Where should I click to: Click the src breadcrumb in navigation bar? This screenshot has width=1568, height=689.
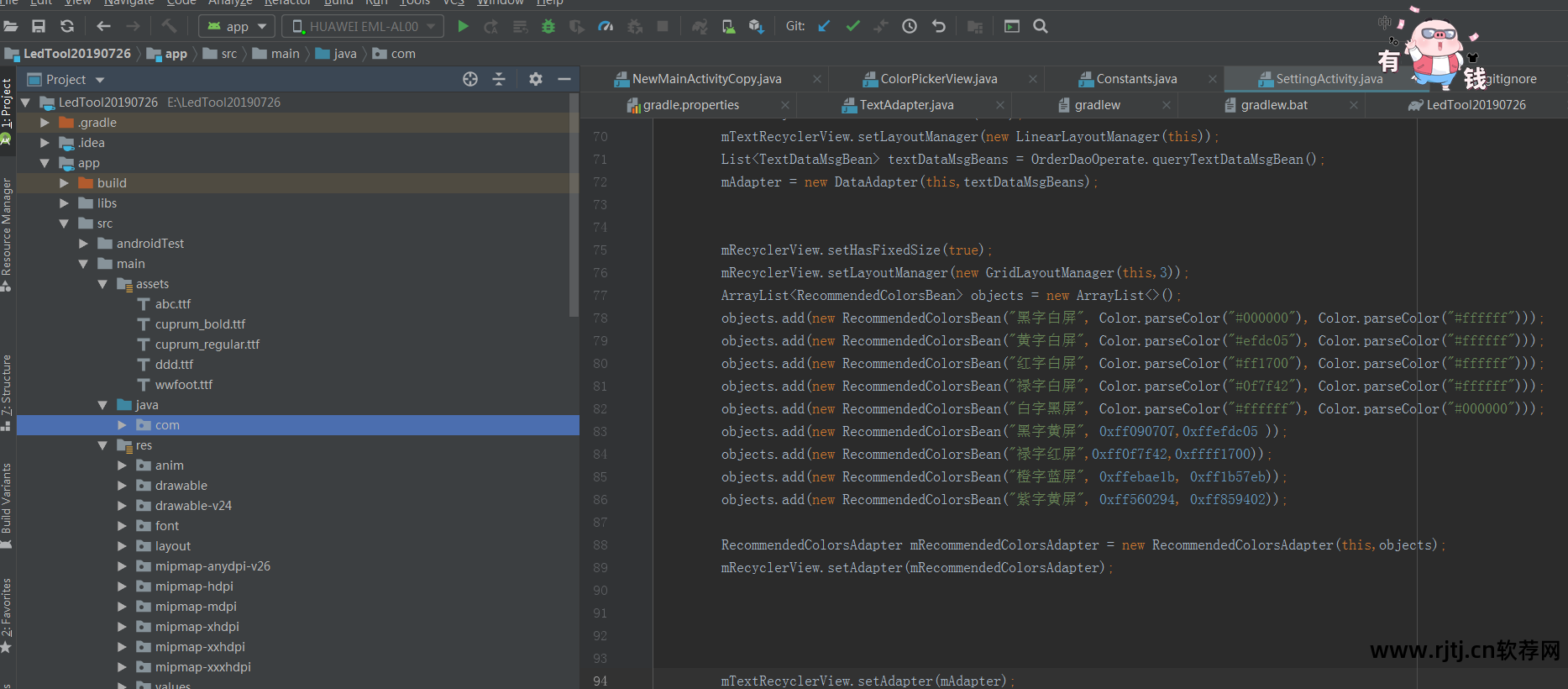tap(221, 54)
